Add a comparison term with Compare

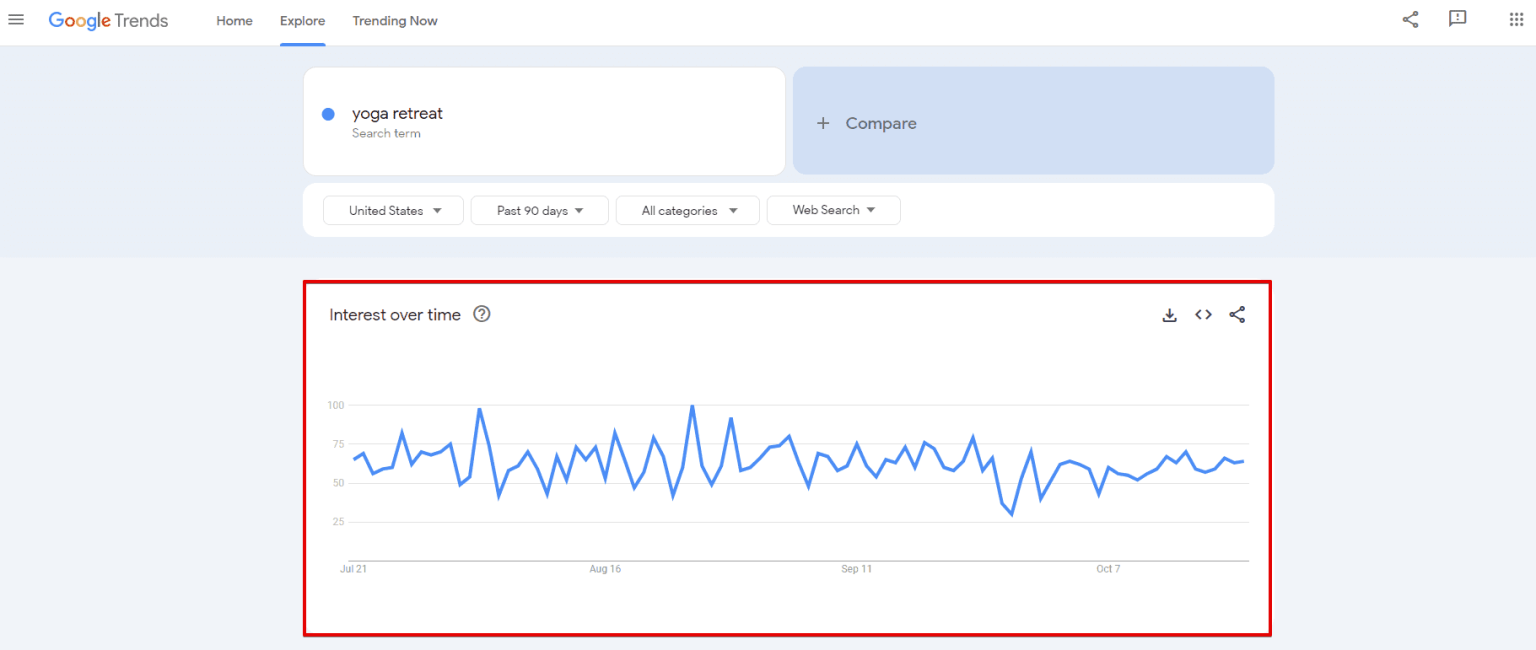pyautogui.click(x=867, y=122)
